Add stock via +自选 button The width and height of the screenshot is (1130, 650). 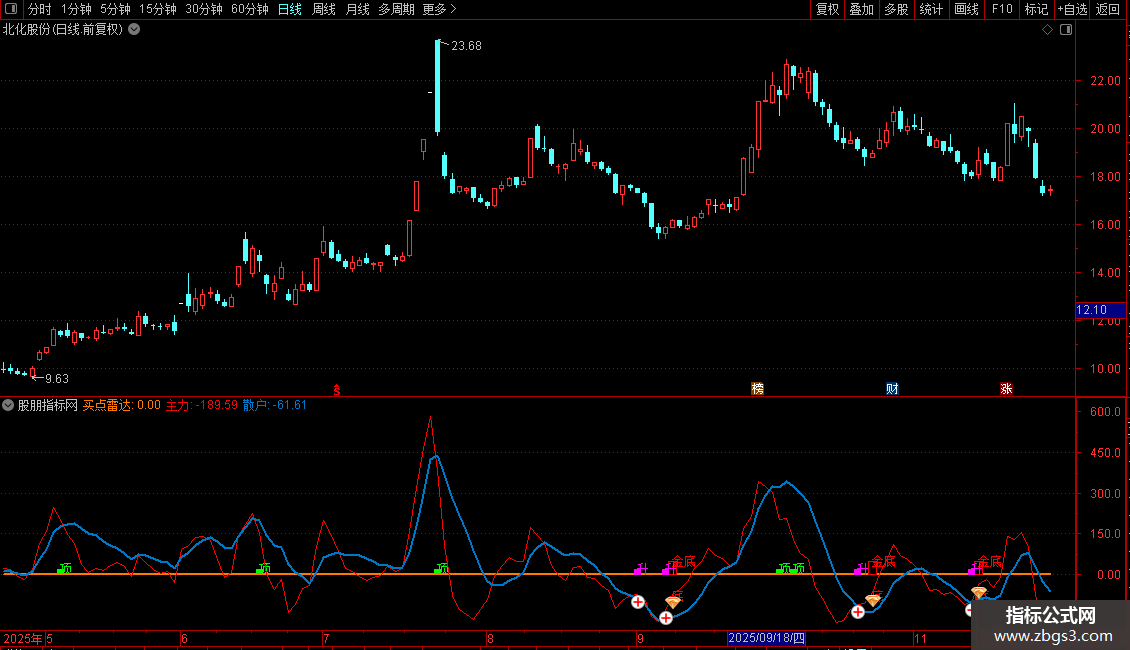1072,9
